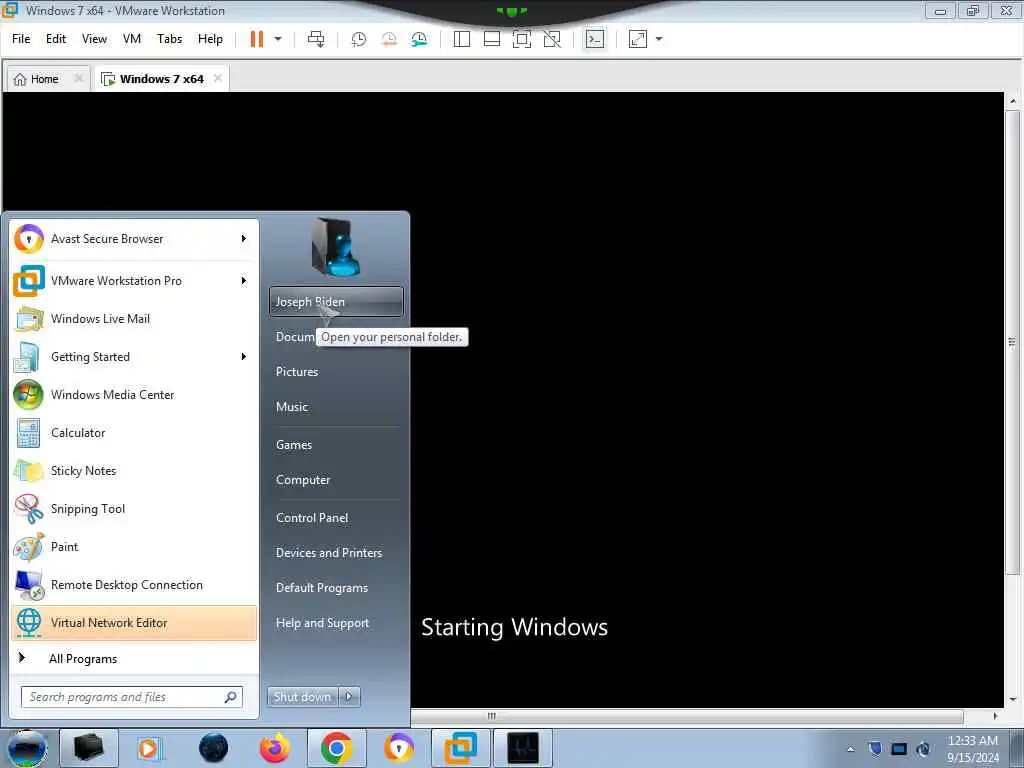Expand Avast Secure Browser jump list arrow
The image size is (1024, 768).
click(244, 239)
